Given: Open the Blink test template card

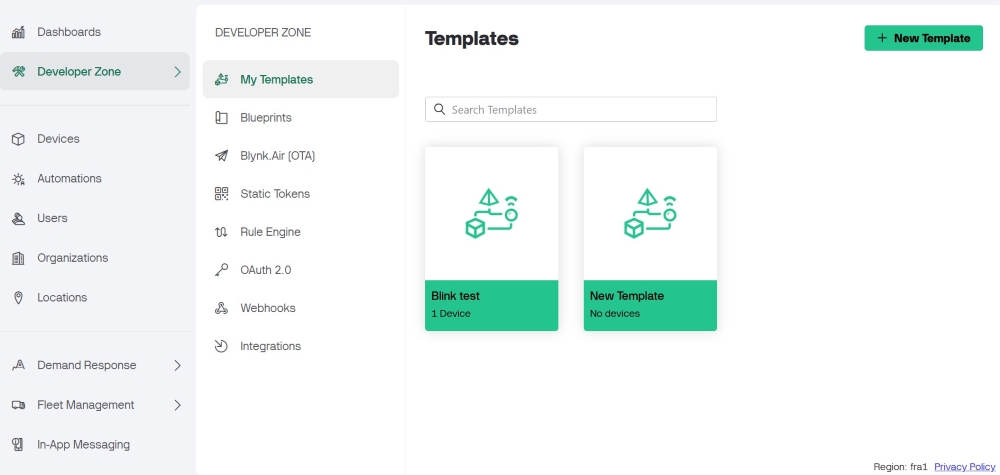Looking at the screenshot, I should click(x=492, y=239).
